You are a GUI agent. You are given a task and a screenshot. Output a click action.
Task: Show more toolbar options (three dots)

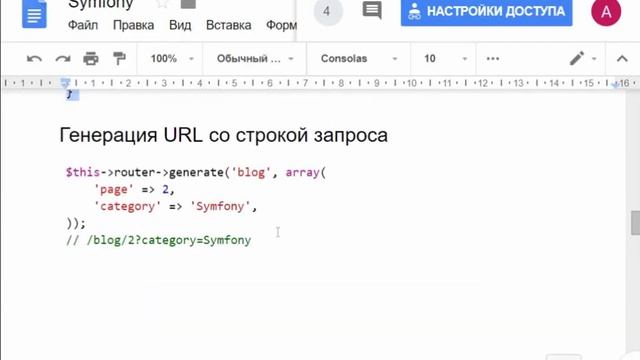(x=493, y=59)
